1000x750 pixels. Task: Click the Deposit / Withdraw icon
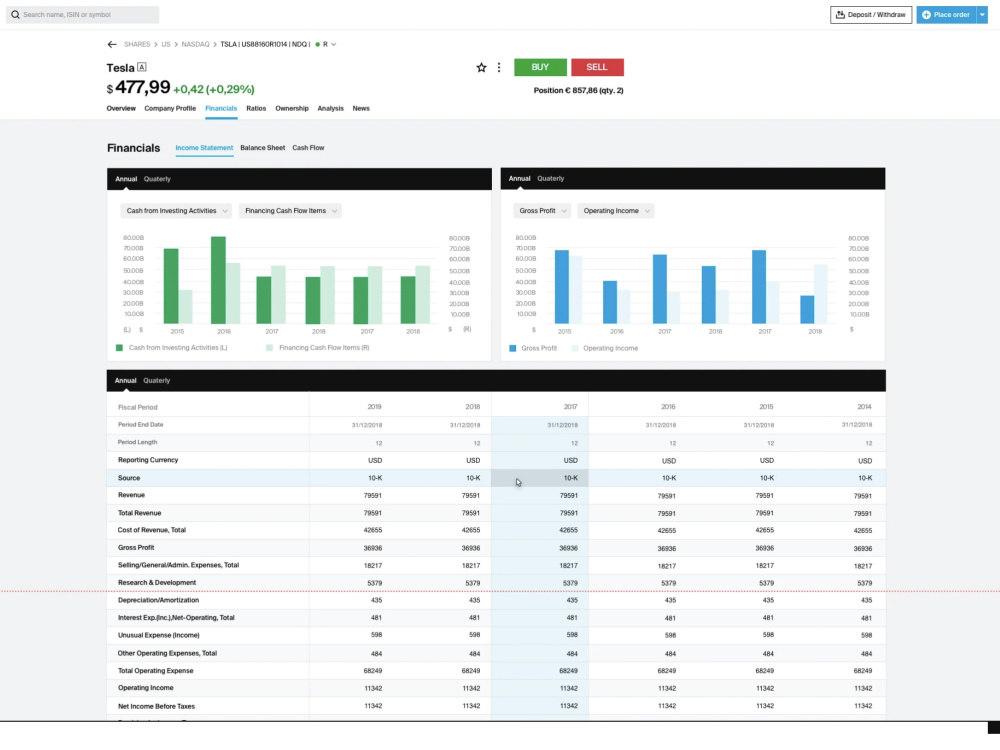(x=840, y=15)
